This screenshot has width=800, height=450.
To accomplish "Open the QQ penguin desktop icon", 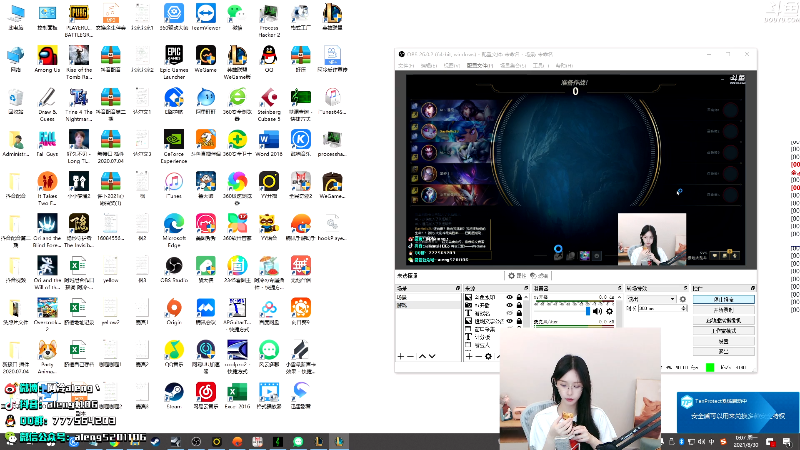I will [x=269, y=59].
